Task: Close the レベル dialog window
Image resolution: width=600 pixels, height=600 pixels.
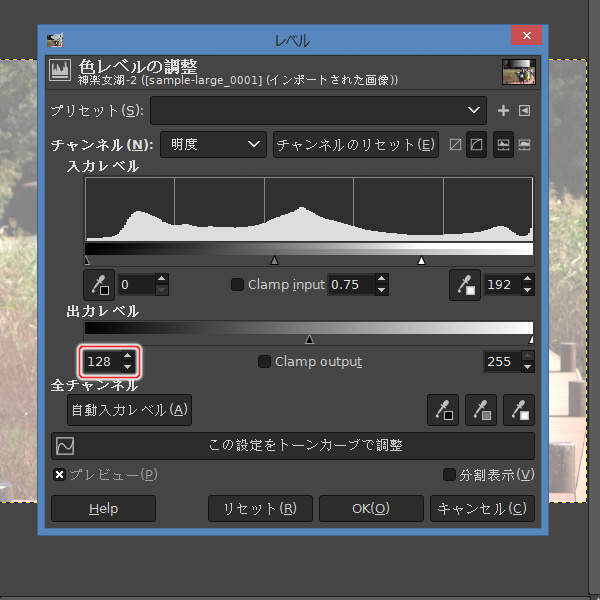Action: click(527, 35)
